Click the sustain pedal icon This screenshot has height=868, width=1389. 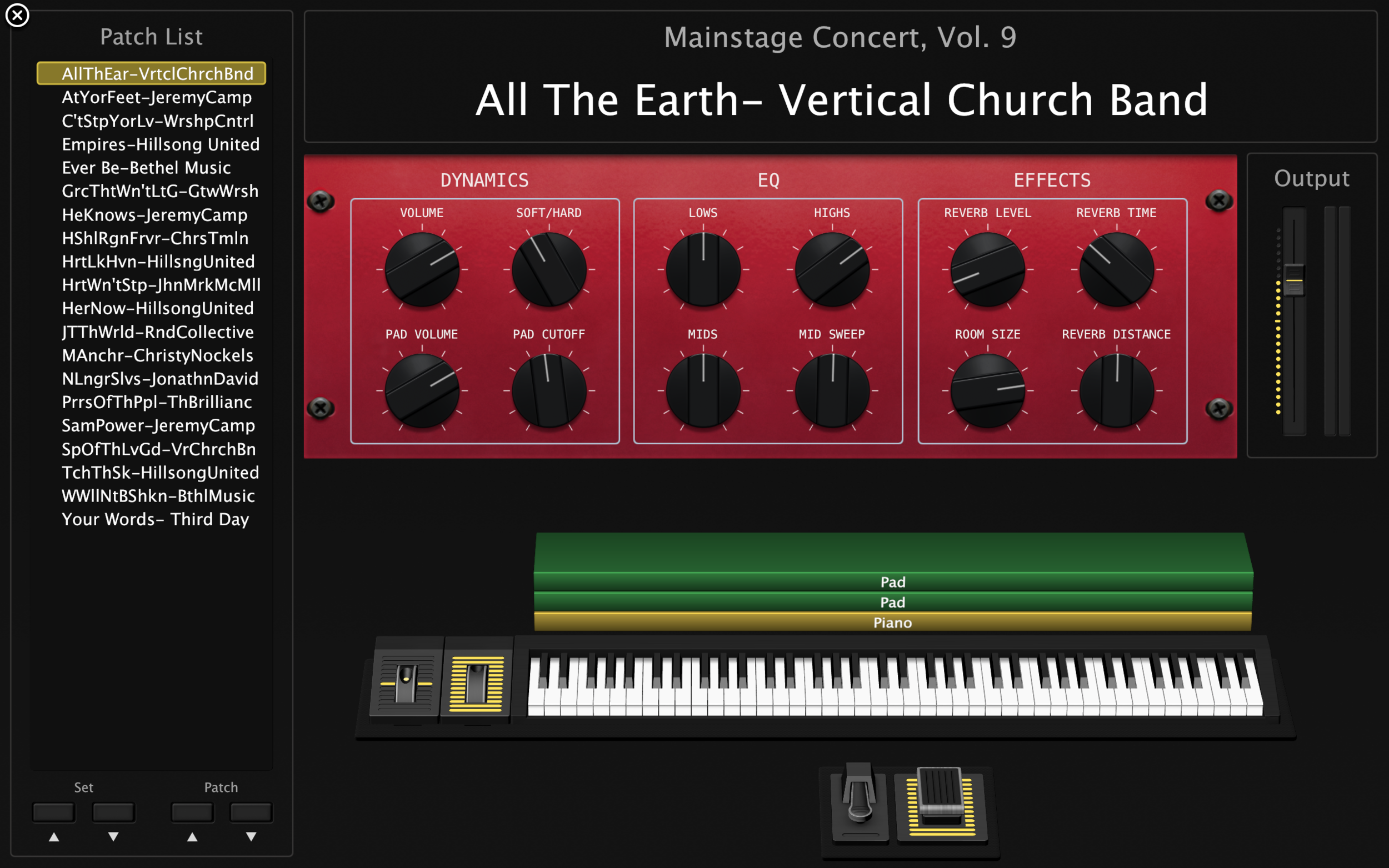(x=860, y=801)
